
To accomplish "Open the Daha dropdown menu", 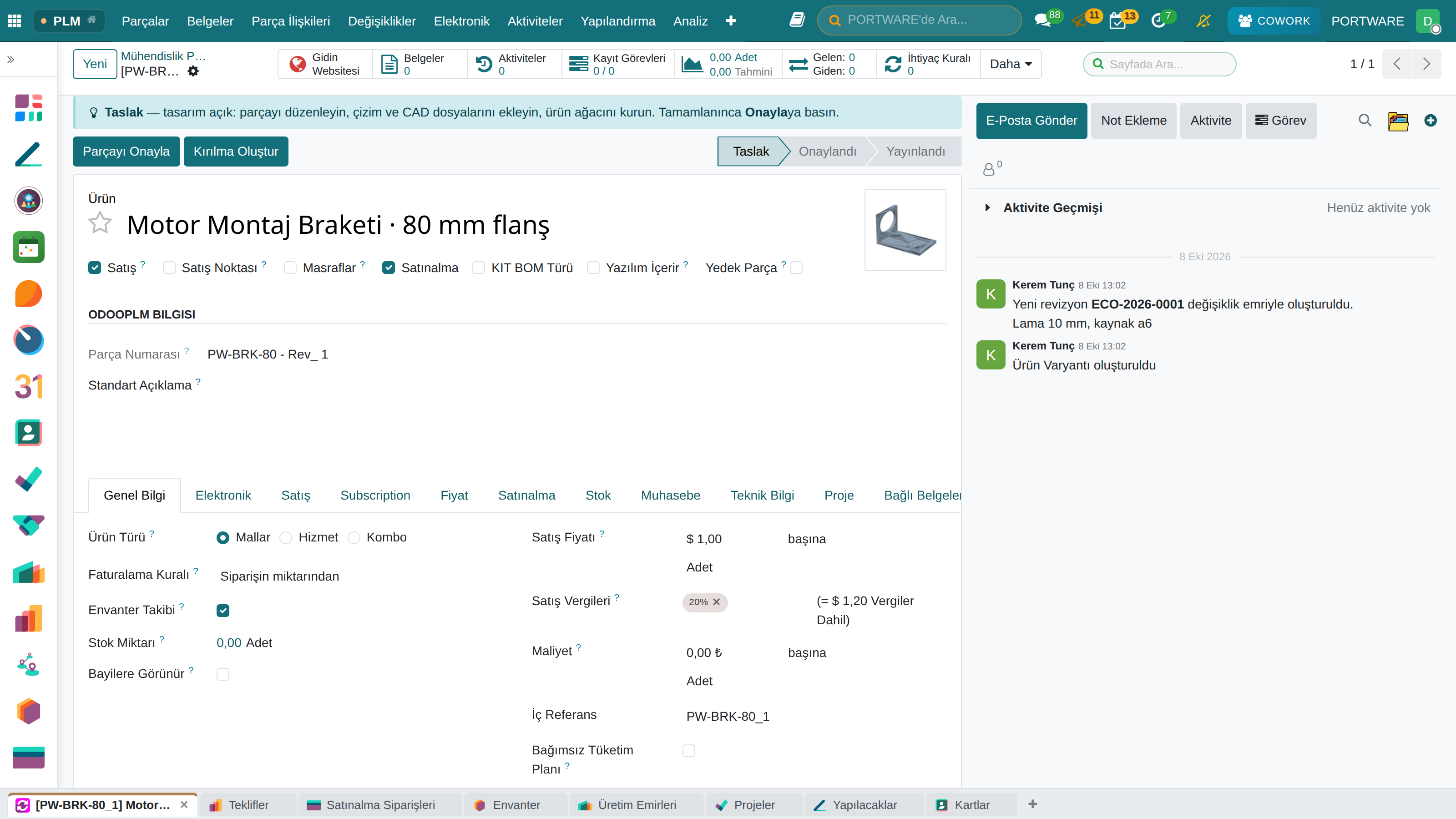I will tap(1011, 64).
